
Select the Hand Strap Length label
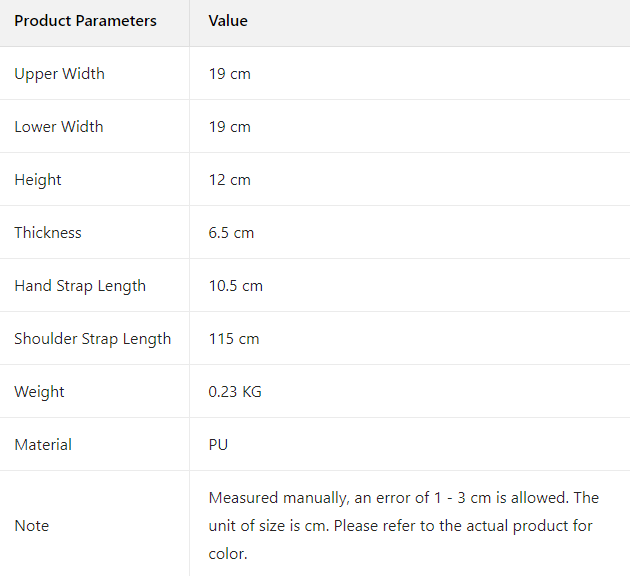click(80, 286)
